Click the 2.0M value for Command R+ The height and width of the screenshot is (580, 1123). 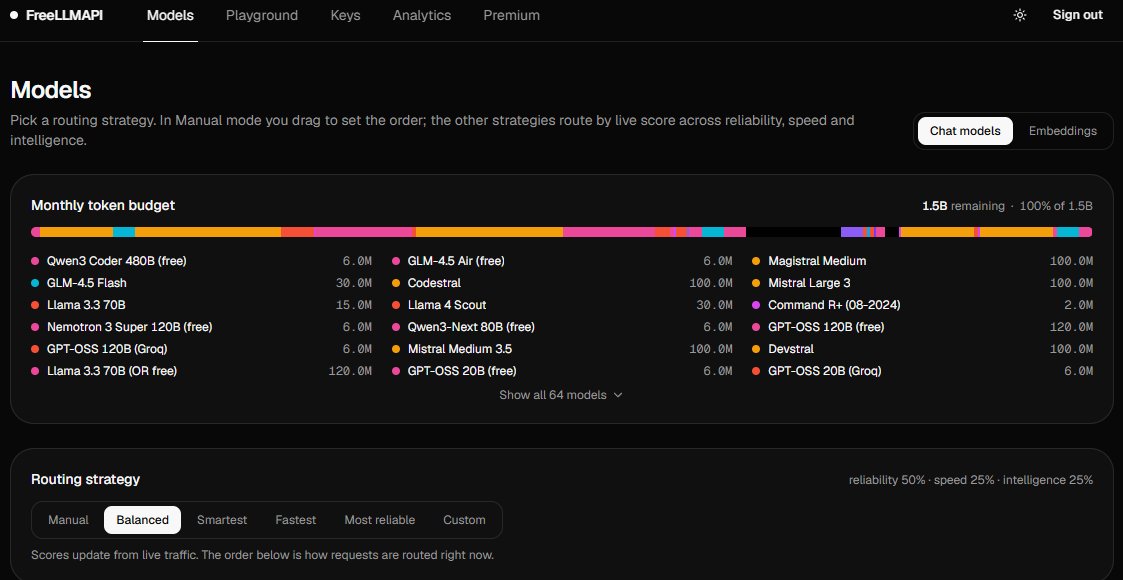point(1079,305)
